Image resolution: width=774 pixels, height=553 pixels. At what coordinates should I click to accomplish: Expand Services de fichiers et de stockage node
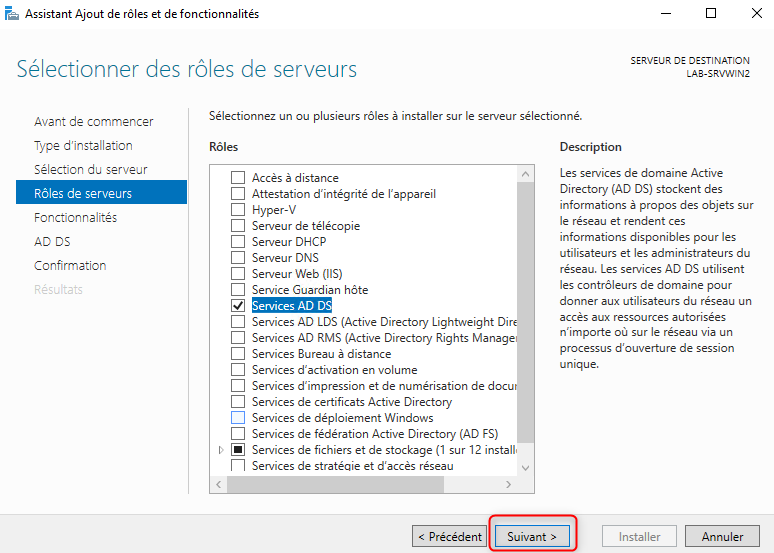pyautogui.click(x=221, y=450)
